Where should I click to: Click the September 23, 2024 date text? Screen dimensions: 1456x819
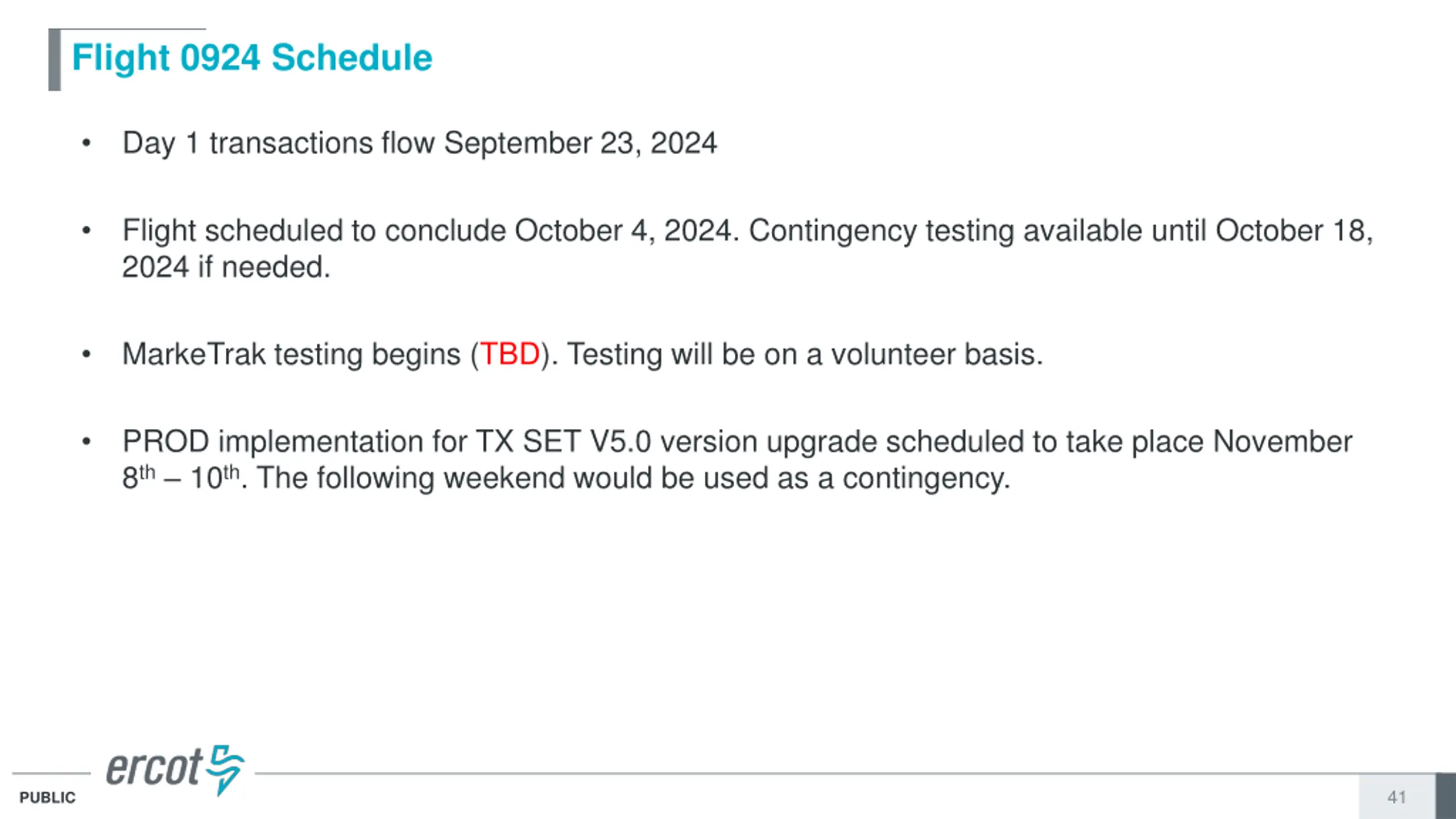pyautogui.click(x=580, y=143)
